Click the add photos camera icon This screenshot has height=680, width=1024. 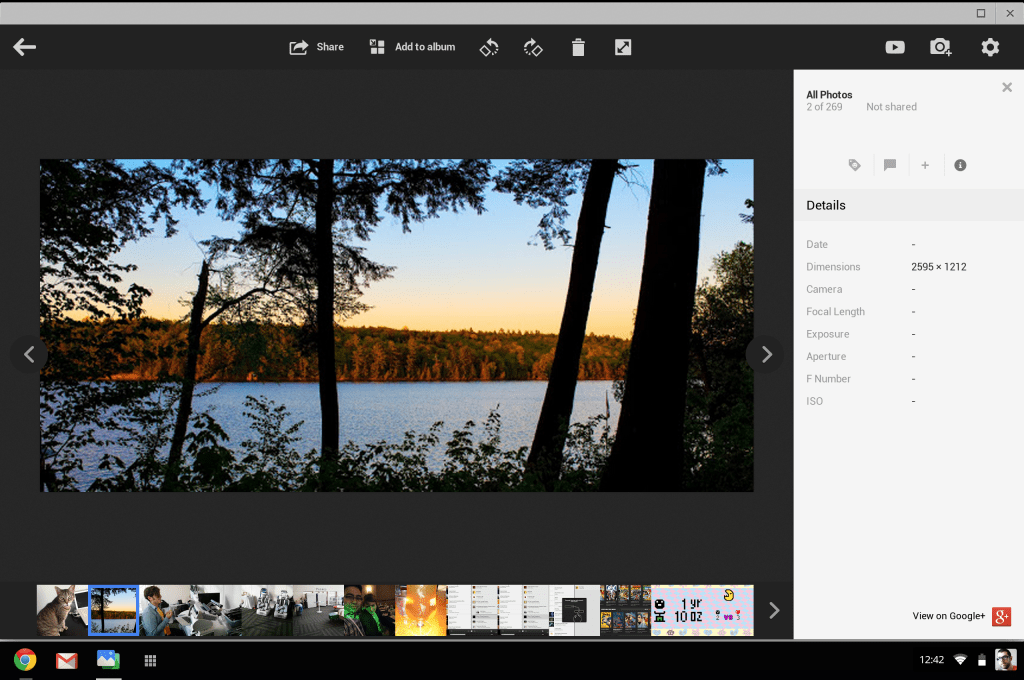click(941, 47)
